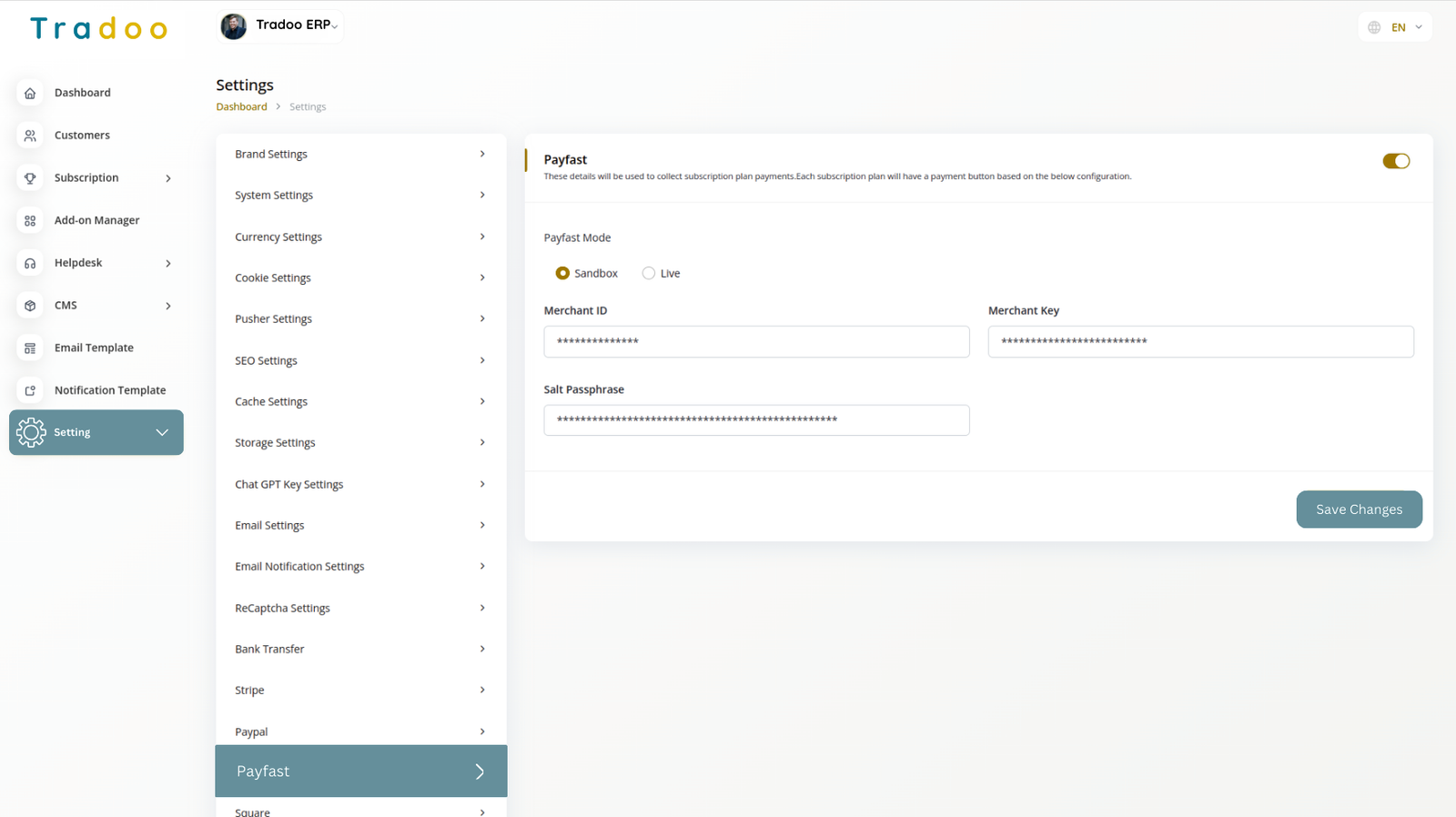Click the Customers people icon
The image size is (1456, 817).
(x=30, y=136)
